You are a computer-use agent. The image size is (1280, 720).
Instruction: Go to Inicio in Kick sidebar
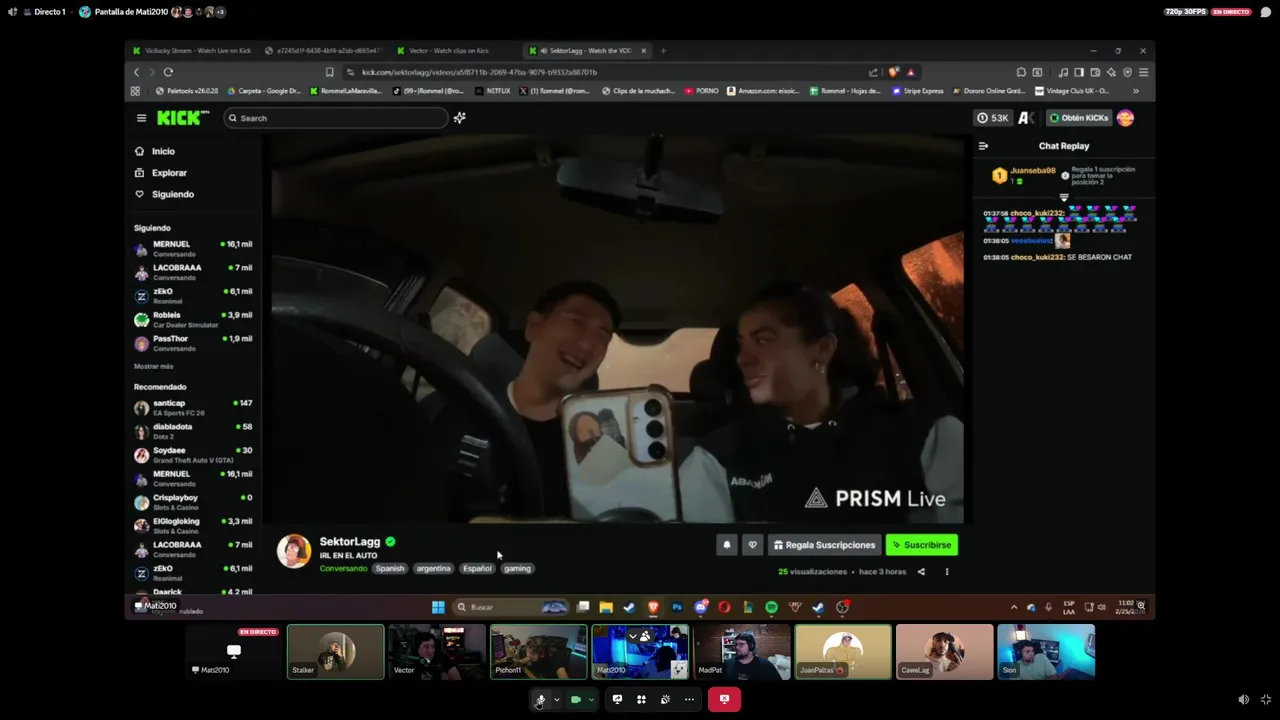163,151
